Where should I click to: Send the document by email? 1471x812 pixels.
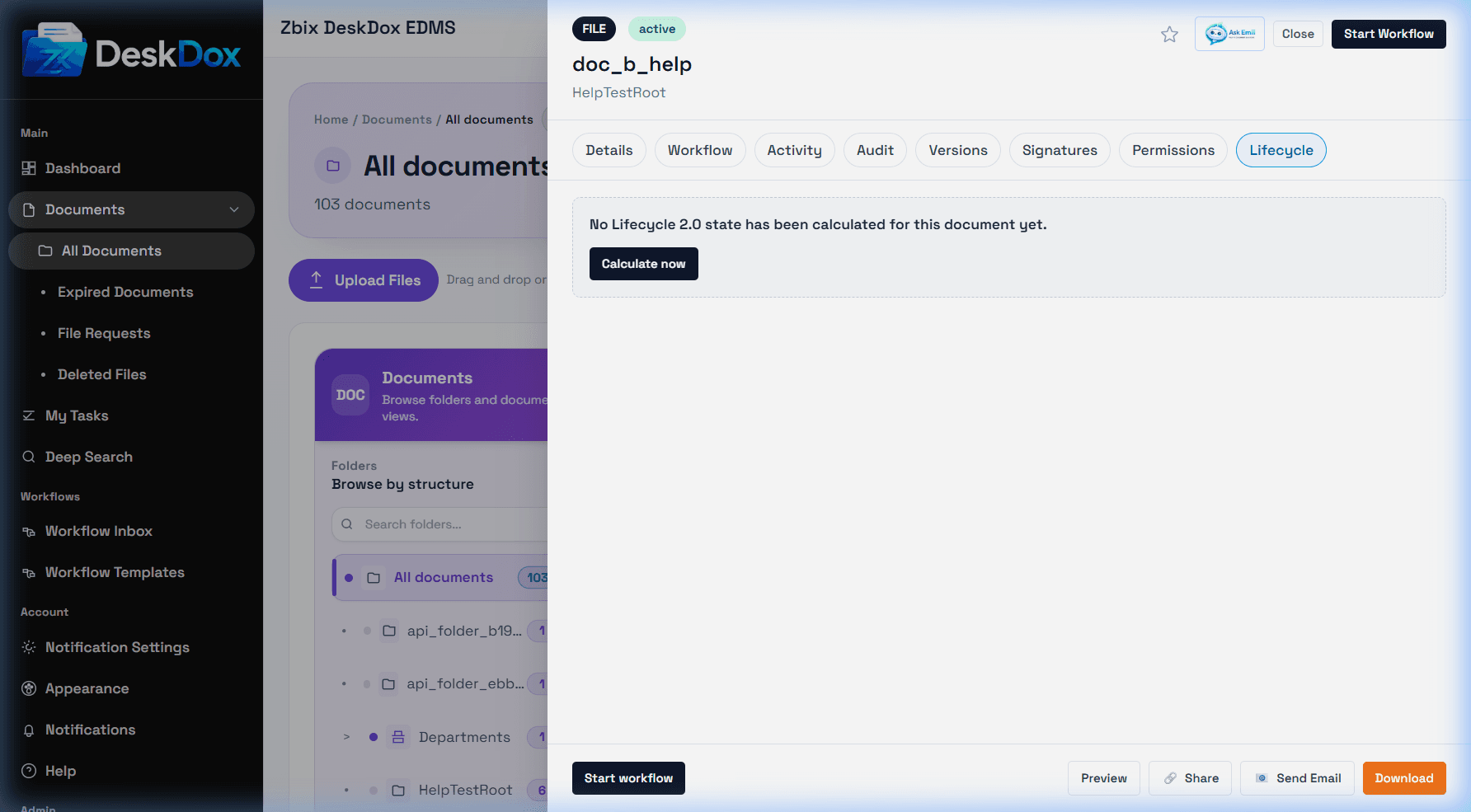1298,778
